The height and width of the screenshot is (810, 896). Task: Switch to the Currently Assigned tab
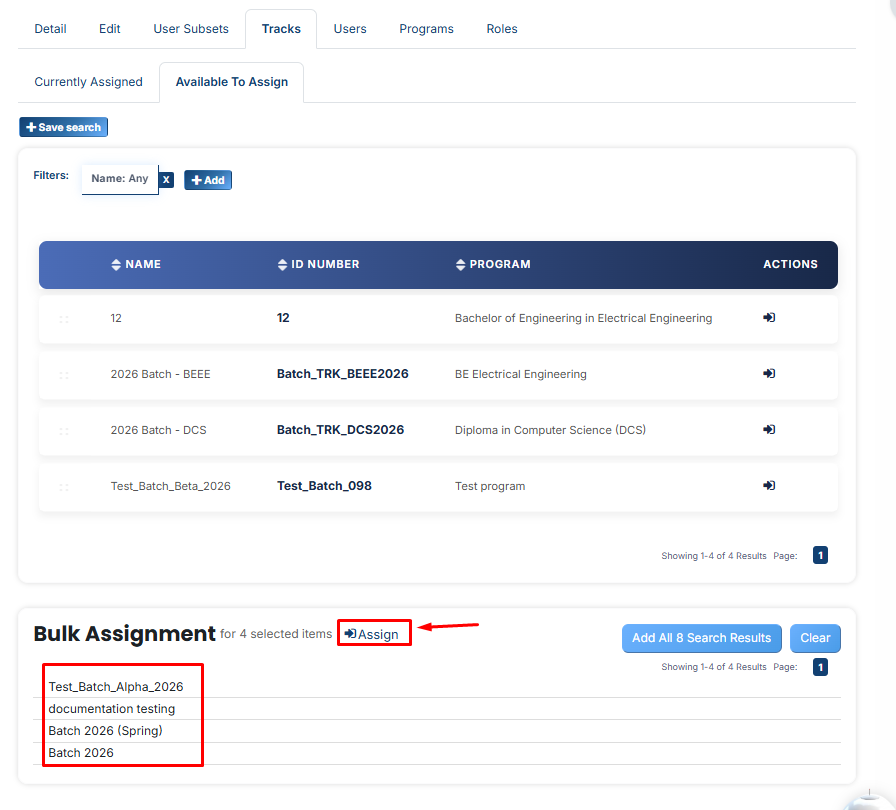[x=89, y=82]
